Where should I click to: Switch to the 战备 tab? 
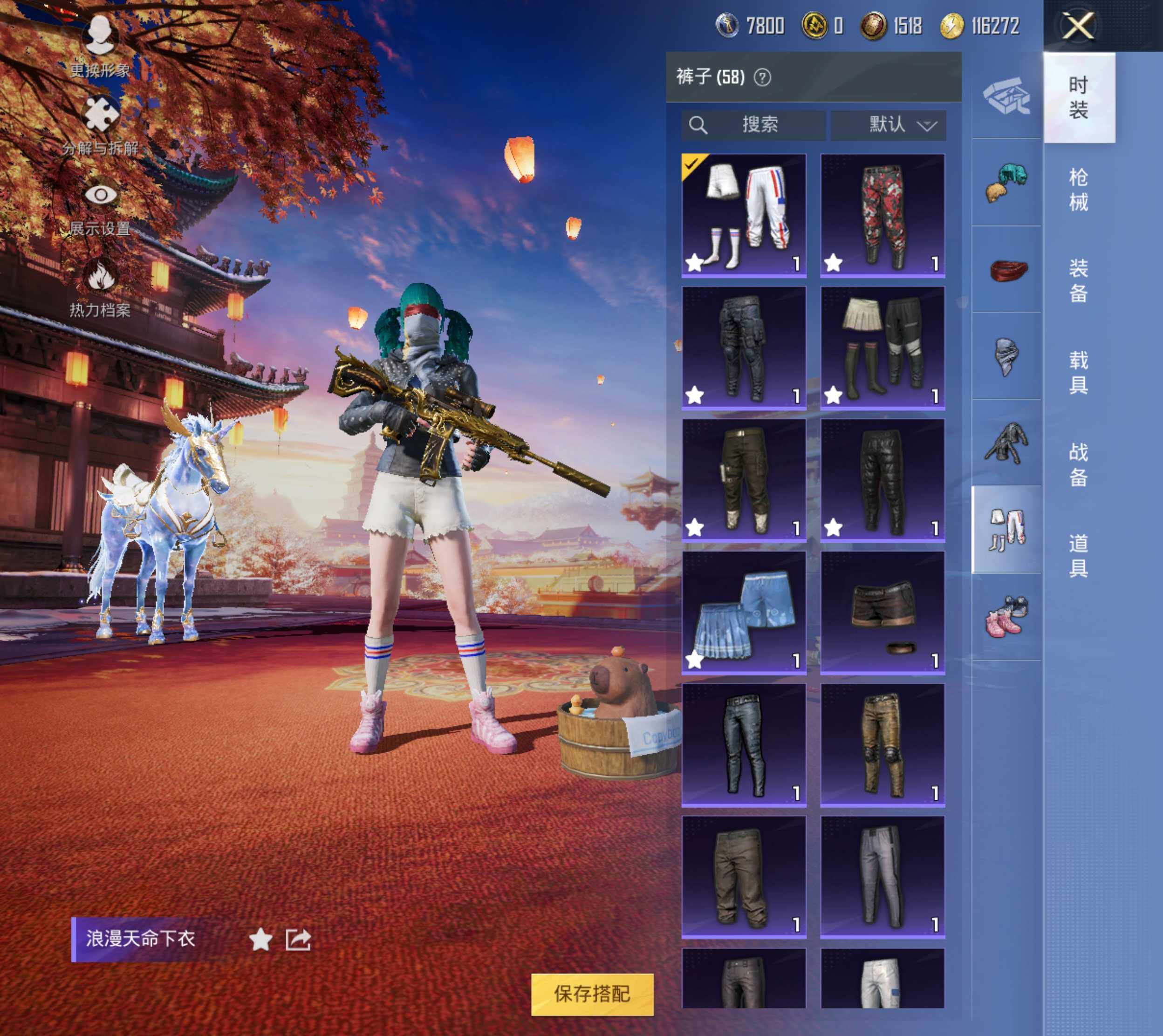click(x=1079, y=464)
